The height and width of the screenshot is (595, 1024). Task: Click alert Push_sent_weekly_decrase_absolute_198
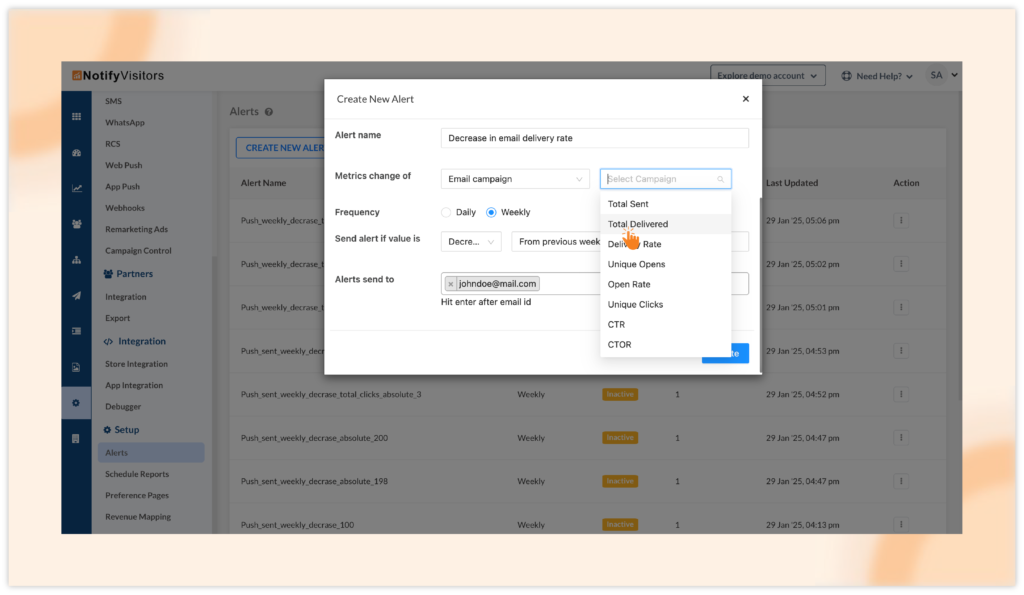coord(314,481)
